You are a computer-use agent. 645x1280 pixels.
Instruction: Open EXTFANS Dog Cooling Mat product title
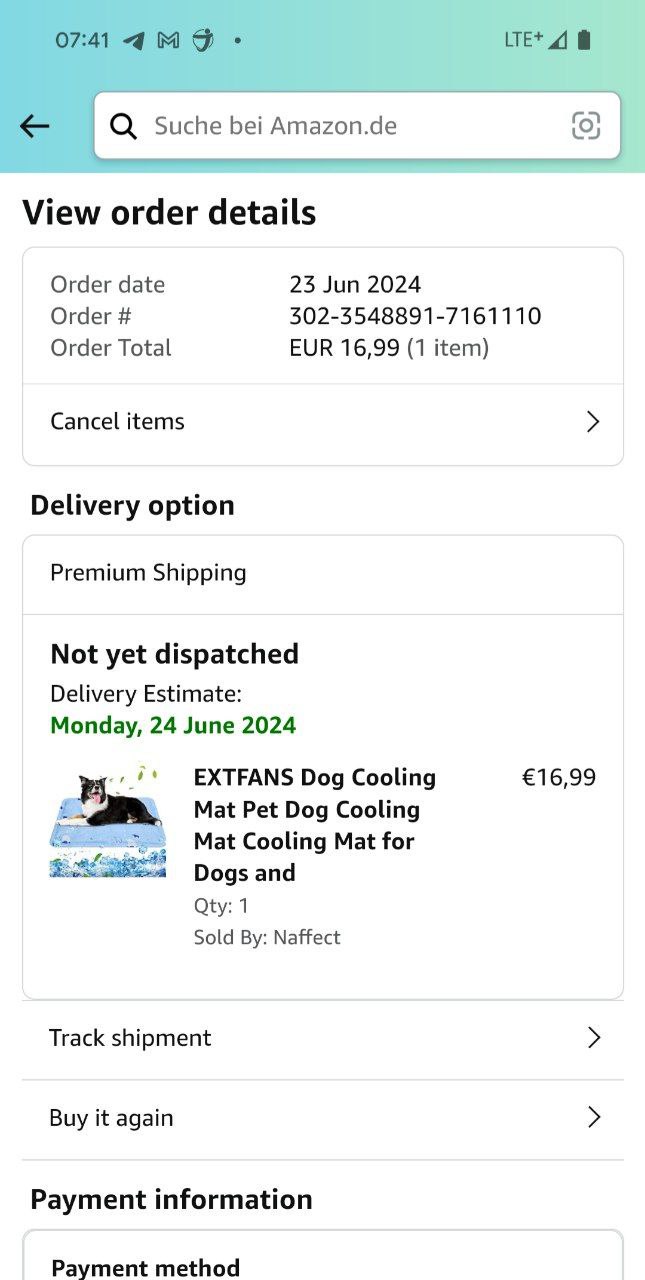(314, 825)
